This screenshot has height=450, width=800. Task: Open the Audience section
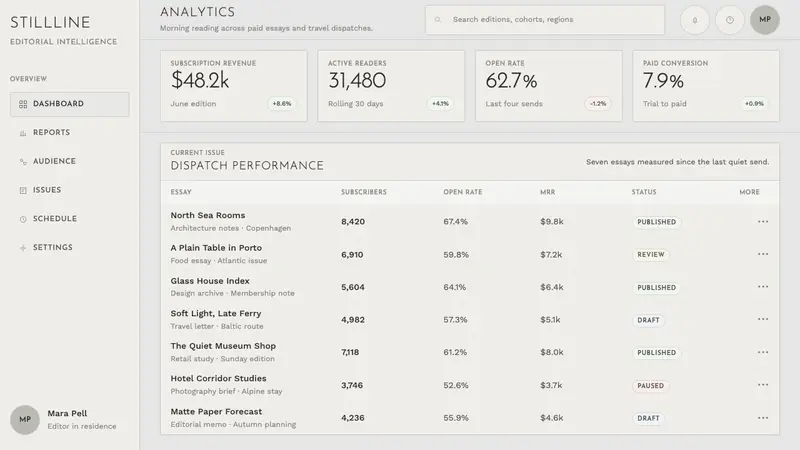tap(69, 161)
